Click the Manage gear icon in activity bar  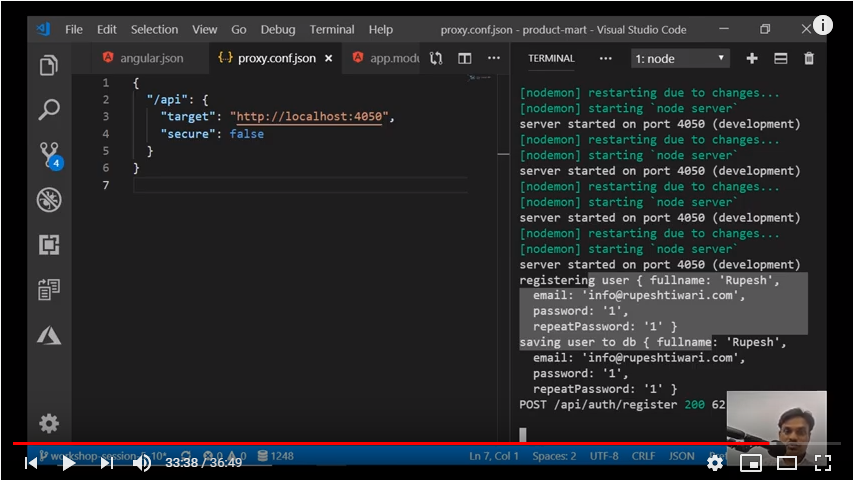48,423
